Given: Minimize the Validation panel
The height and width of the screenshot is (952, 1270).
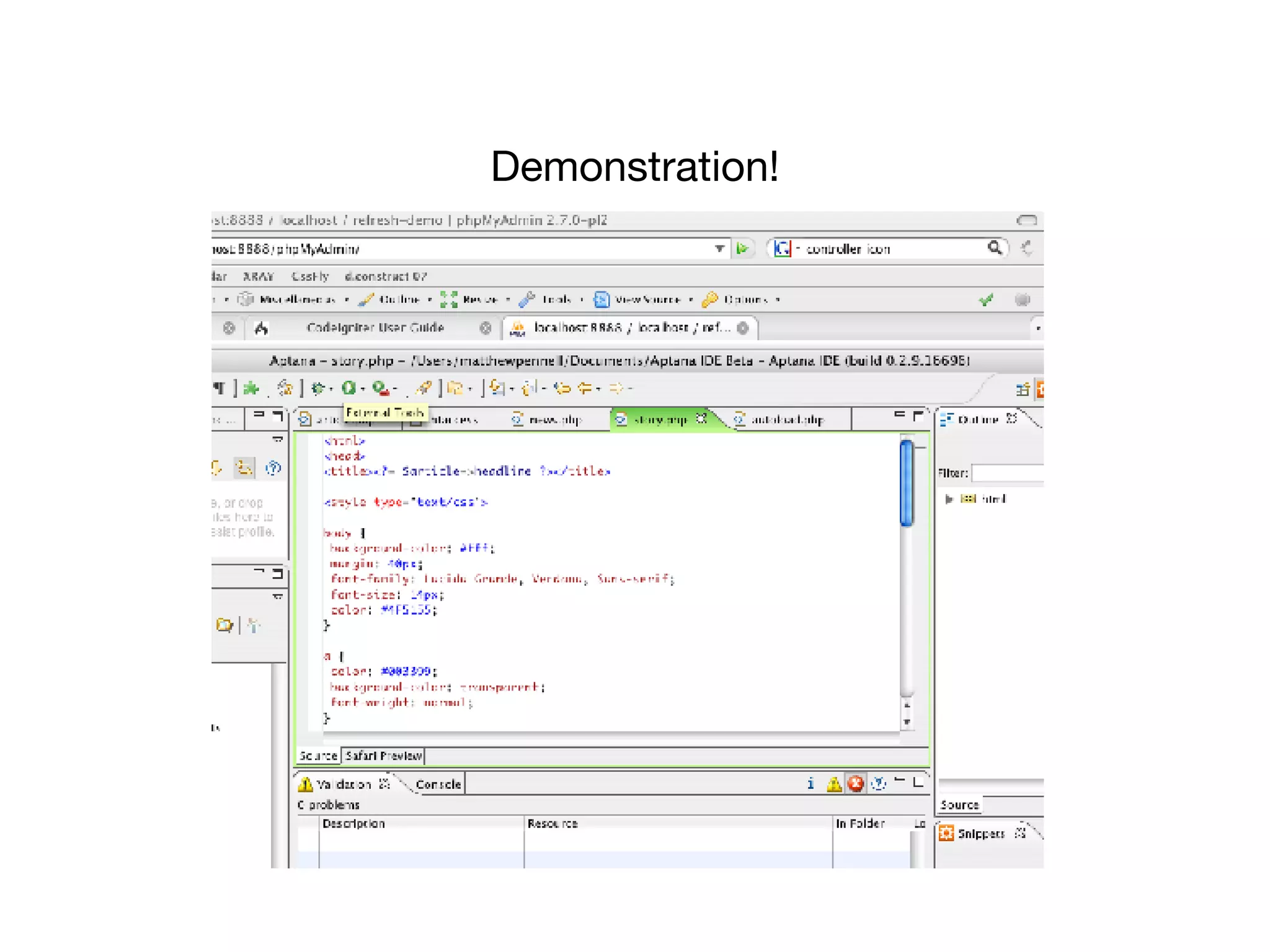Looking at the screenshot, I should tap(900, 780).
